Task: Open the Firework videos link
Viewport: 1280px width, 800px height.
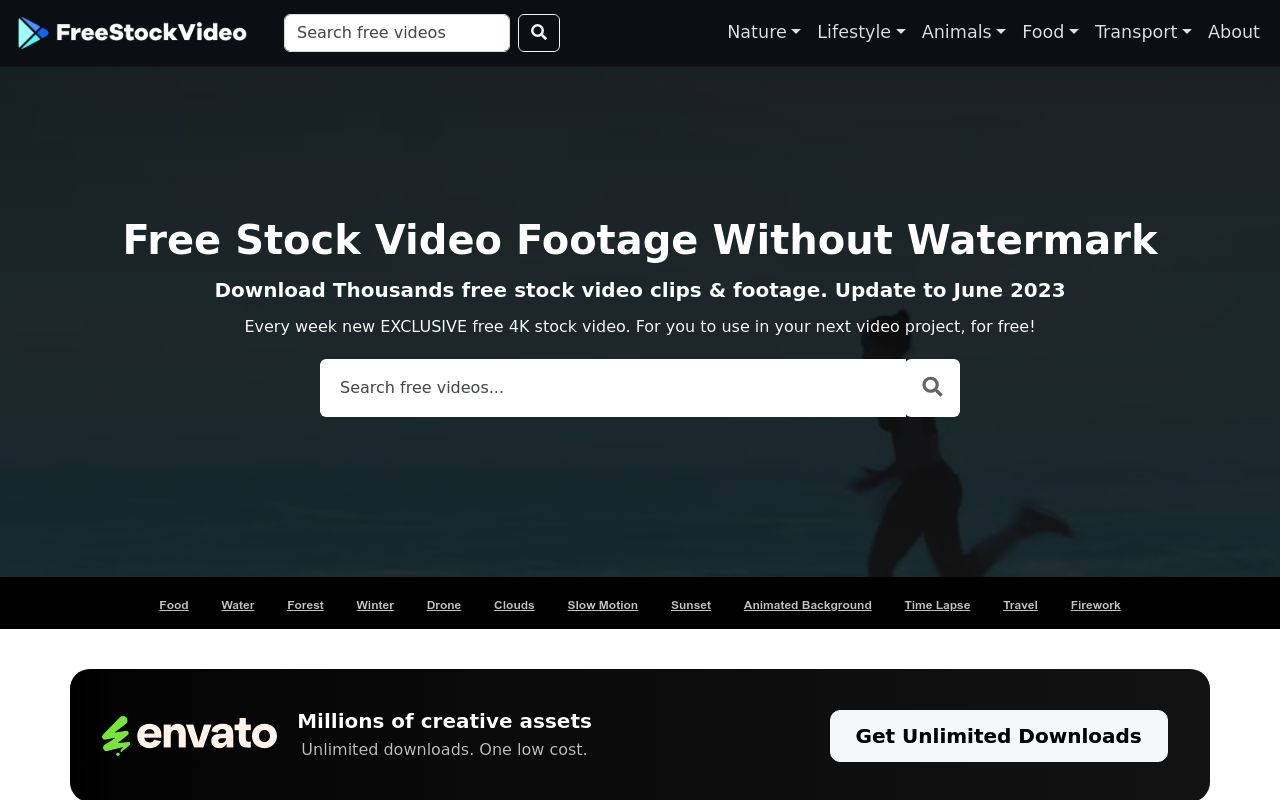Action: click(x=1095, y=604)
